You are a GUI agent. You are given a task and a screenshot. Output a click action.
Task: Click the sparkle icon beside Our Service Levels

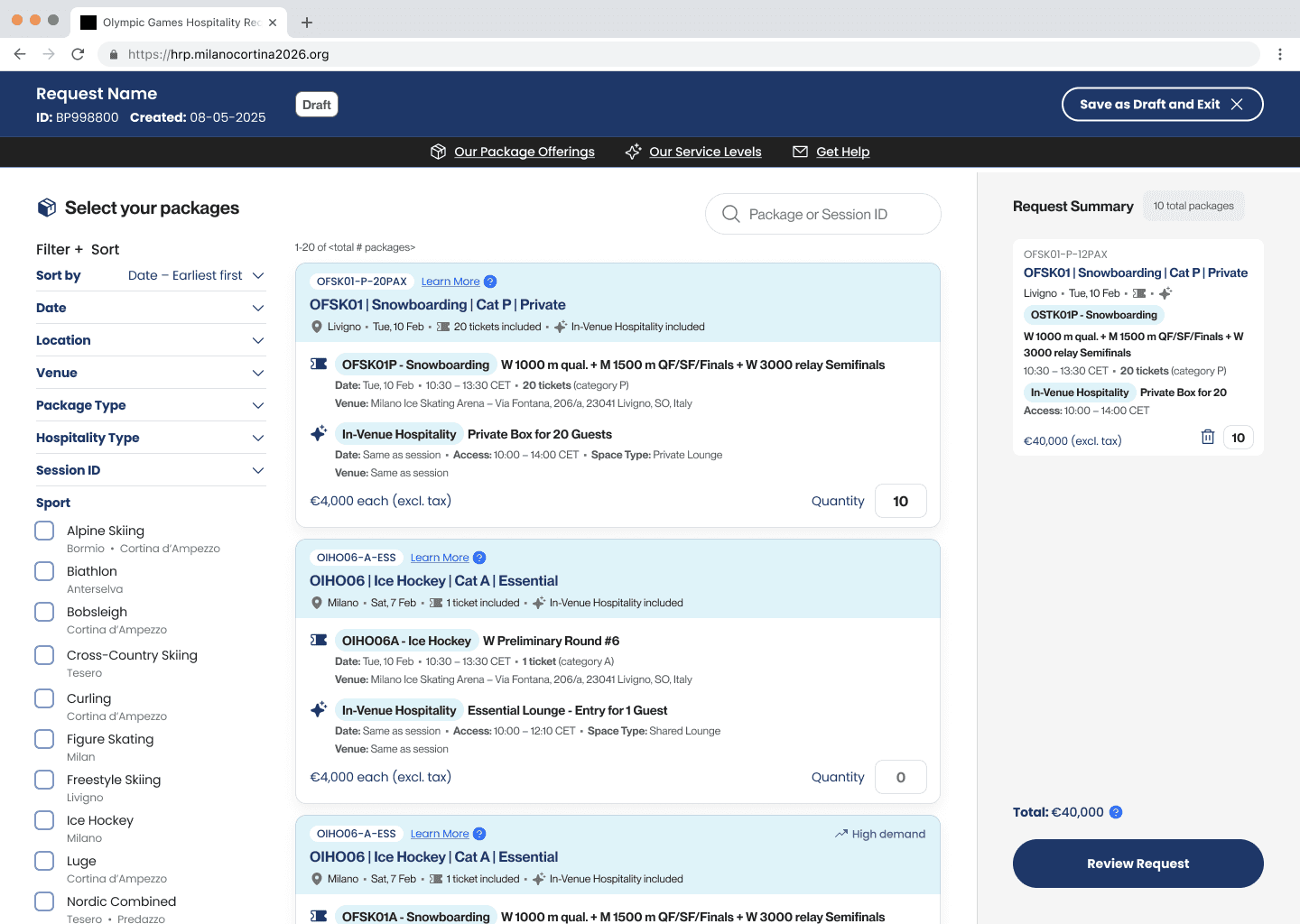634,152
